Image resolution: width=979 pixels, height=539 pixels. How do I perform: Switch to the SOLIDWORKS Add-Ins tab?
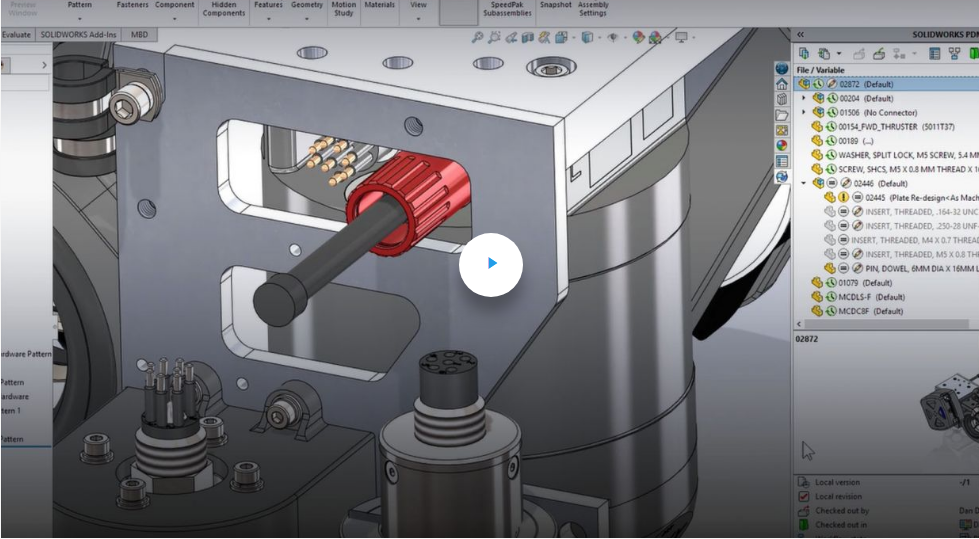(x=78, y=35)
